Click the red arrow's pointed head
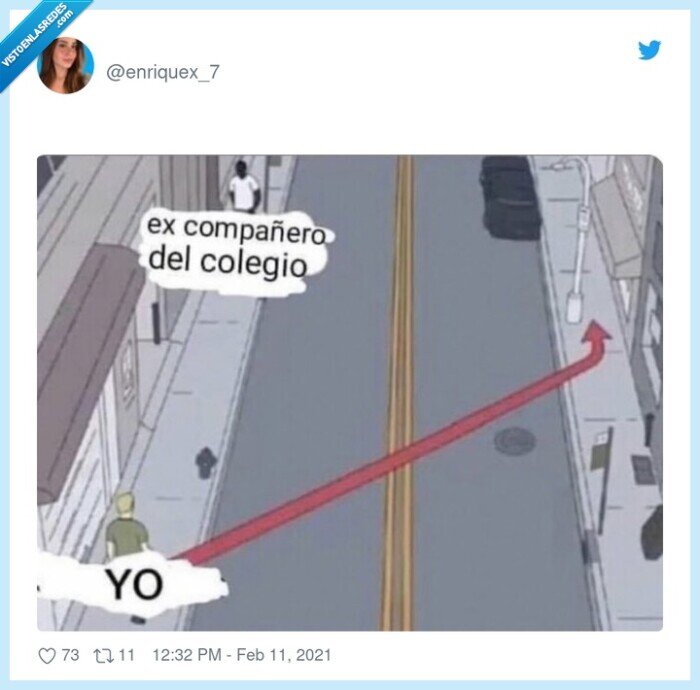Screen dimensions: 700x690 [596, 333]
